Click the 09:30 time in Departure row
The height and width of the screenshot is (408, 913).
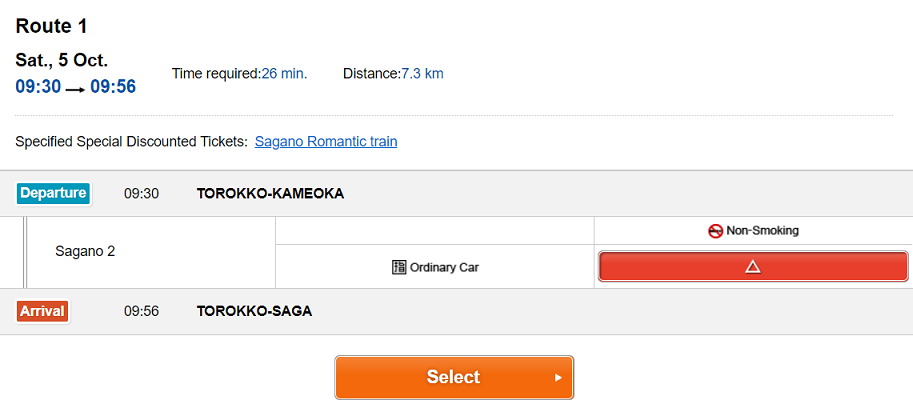click(x=141, y=193)
